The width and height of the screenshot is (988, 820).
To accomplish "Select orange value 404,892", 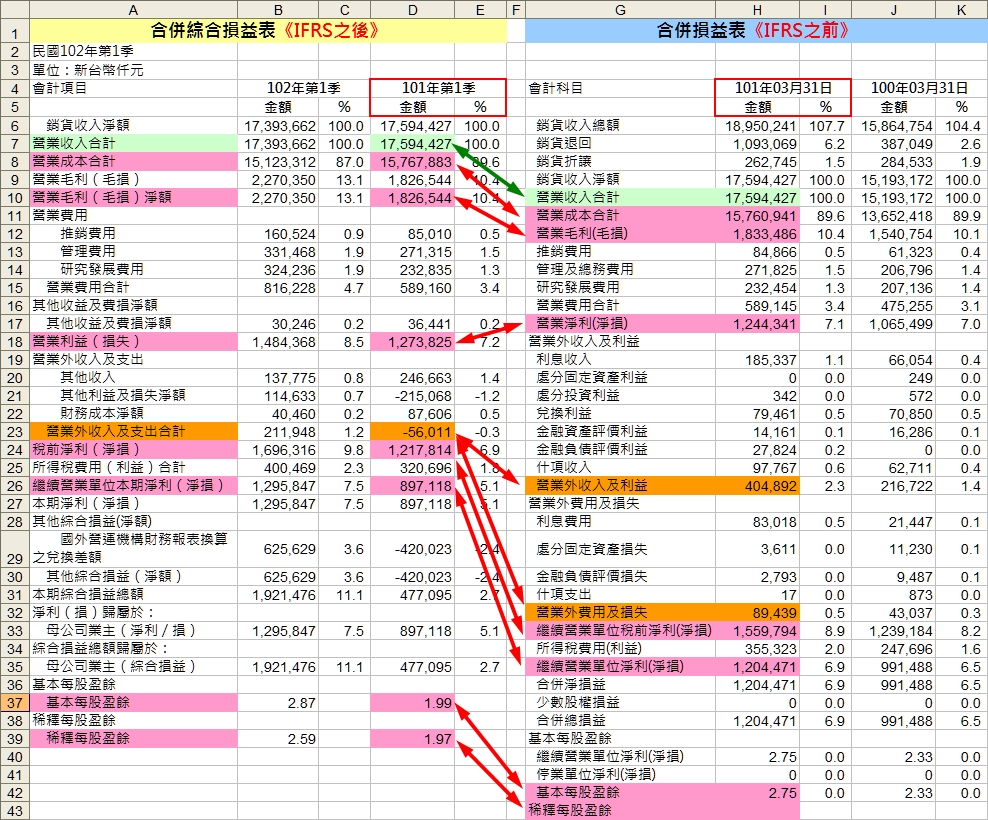I will coord(757,486).
